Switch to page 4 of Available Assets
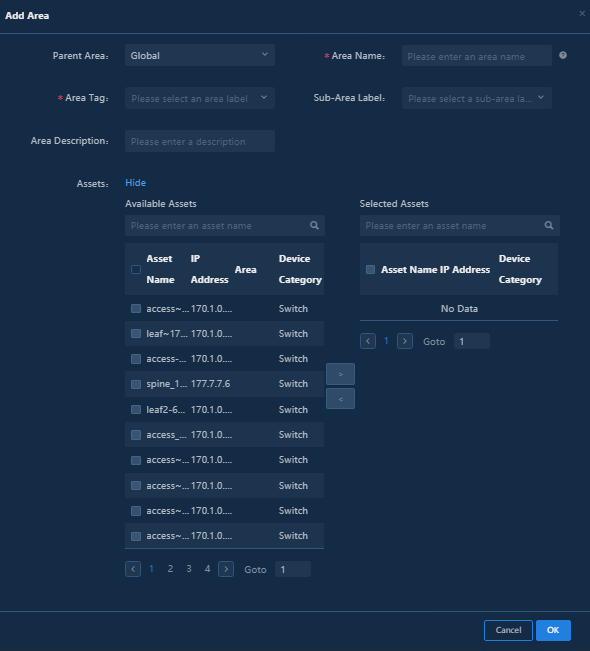Screen dimensions: 590x651 pos(207,569)
